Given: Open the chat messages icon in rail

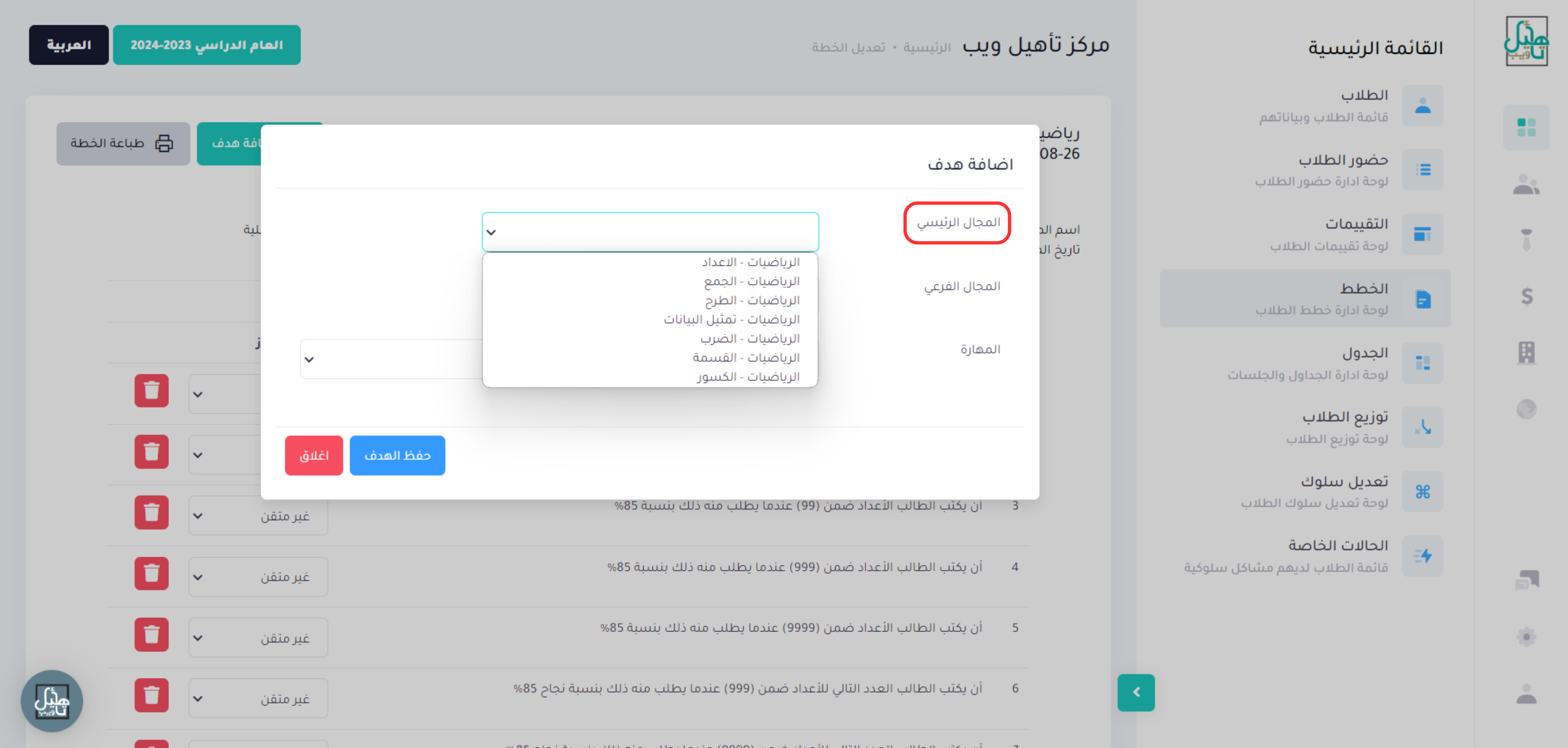Looking at the screenshot, I should click(1527, 580).
